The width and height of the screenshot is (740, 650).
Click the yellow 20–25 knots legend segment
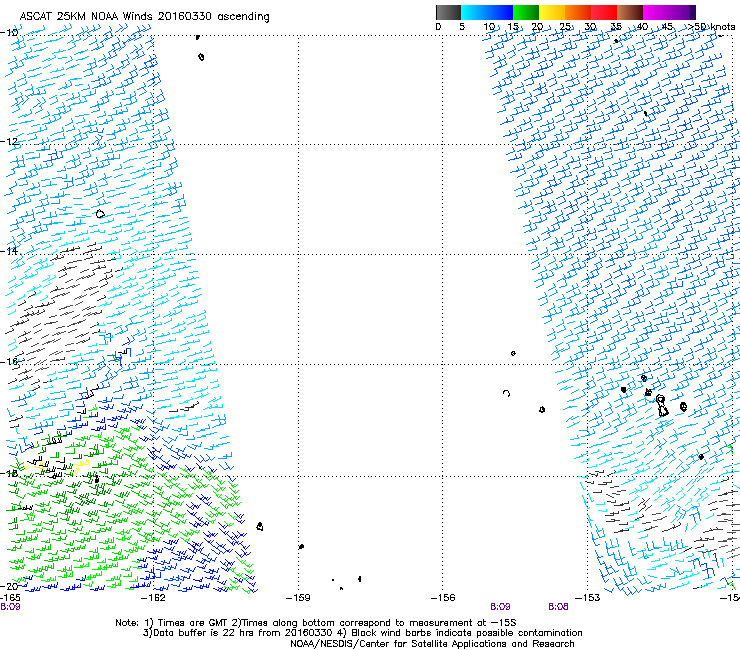coord(552,12)
